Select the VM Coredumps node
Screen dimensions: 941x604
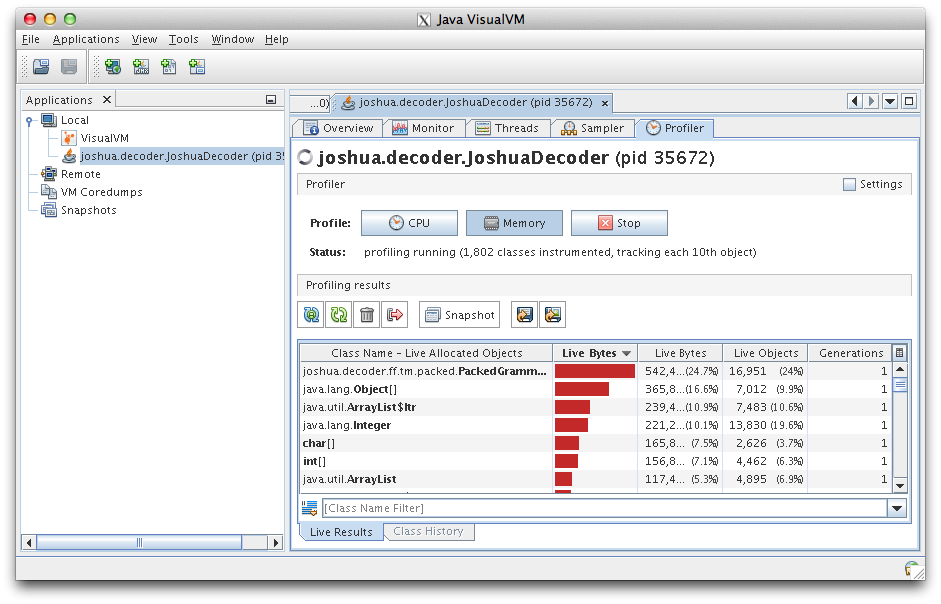point(101,192)
